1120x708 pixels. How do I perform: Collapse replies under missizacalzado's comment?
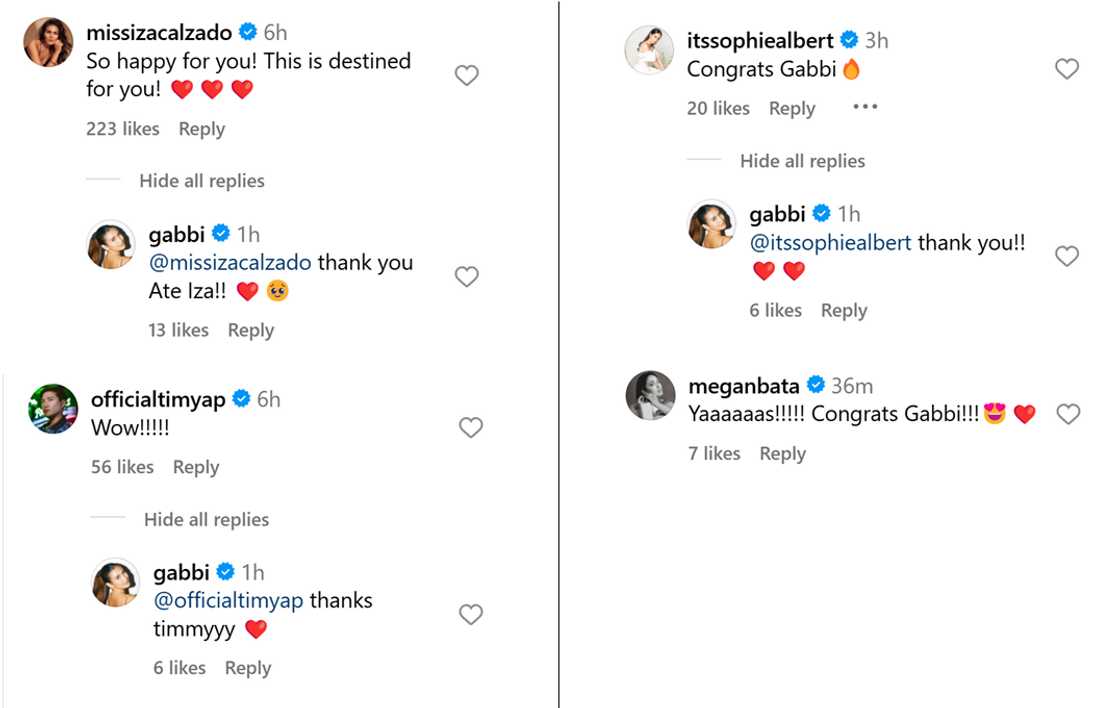coord(202,181)
